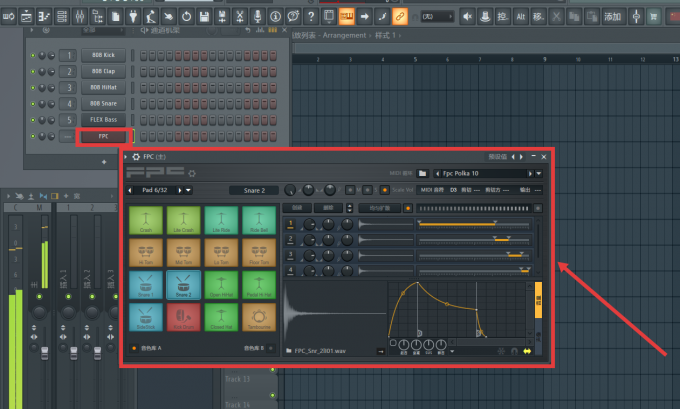Go to the previous preset in the FPC title bar
Viewport: 680px width, 409px height.
[513, 157]
